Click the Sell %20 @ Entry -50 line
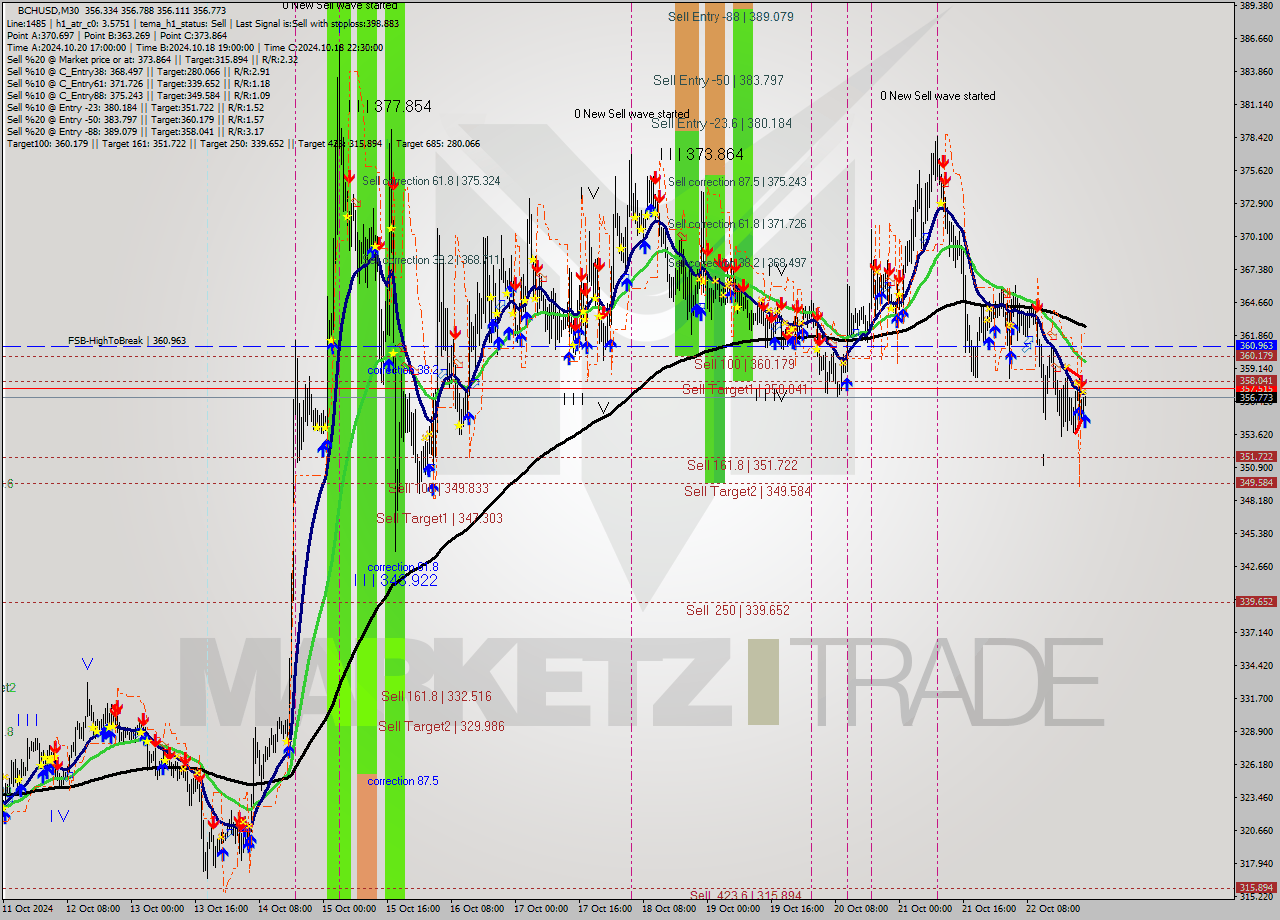 click(135, 119)
